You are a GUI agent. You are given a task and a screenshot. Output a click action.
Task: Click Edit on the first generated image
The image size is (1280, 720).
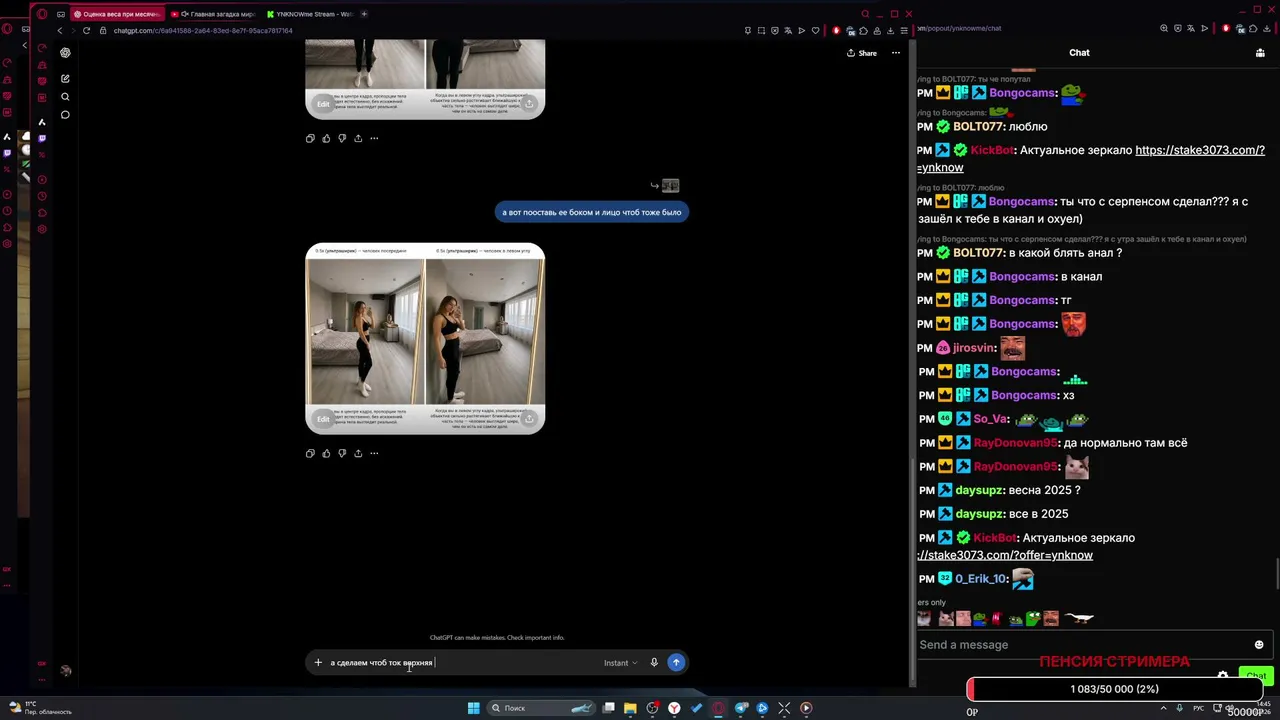323,104
